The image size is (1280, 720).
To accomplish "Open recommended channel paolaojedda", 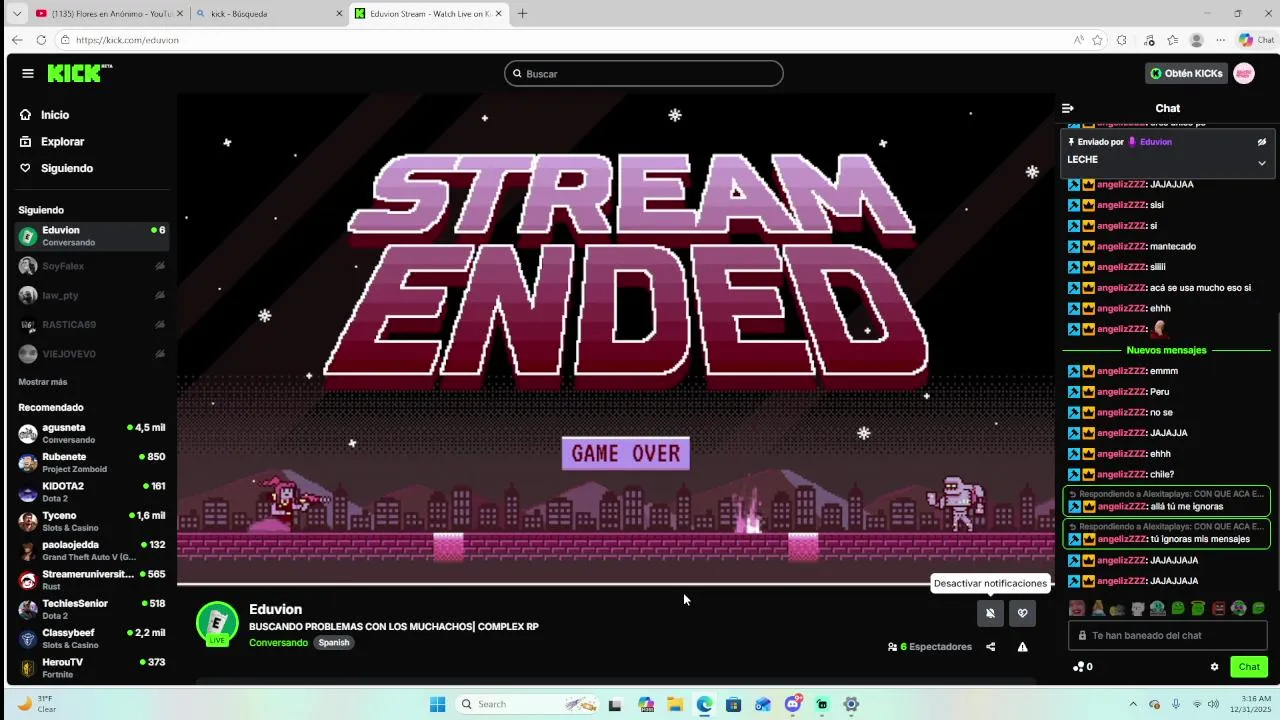I will point(93,550).
